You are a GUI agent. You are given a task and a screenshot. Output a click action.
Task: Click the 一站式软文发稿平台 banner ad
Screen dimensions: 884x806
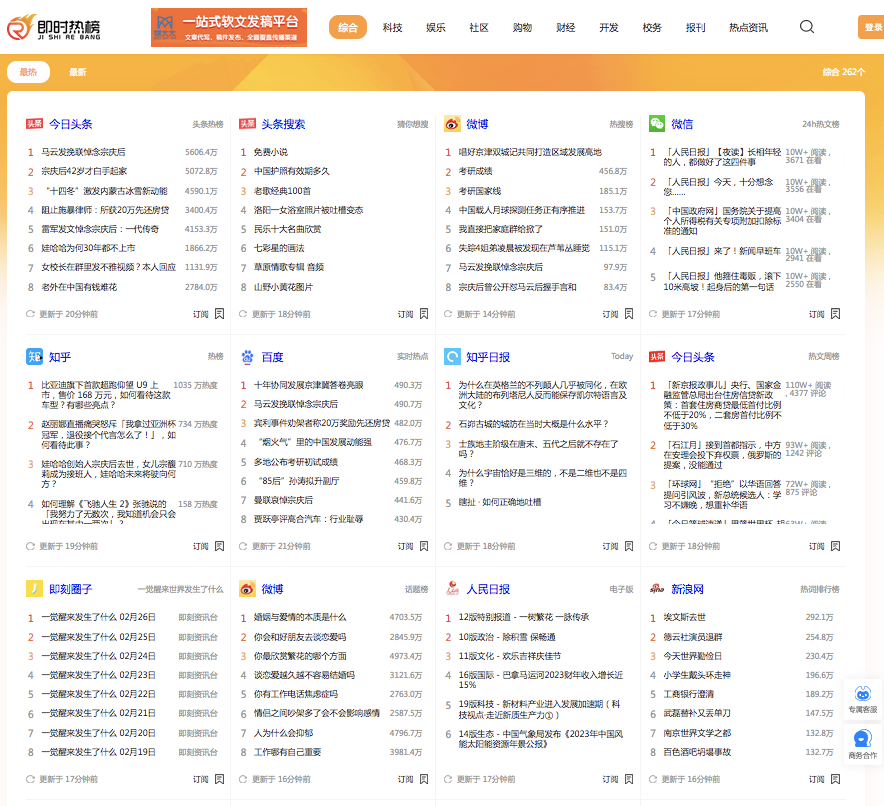pos(229,27)
